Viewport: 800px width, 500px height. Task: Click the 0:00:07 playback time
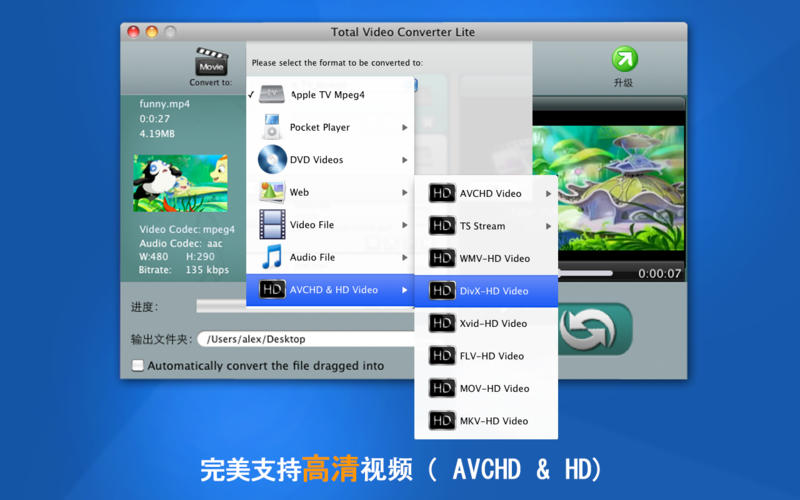[x=659, y=273]
